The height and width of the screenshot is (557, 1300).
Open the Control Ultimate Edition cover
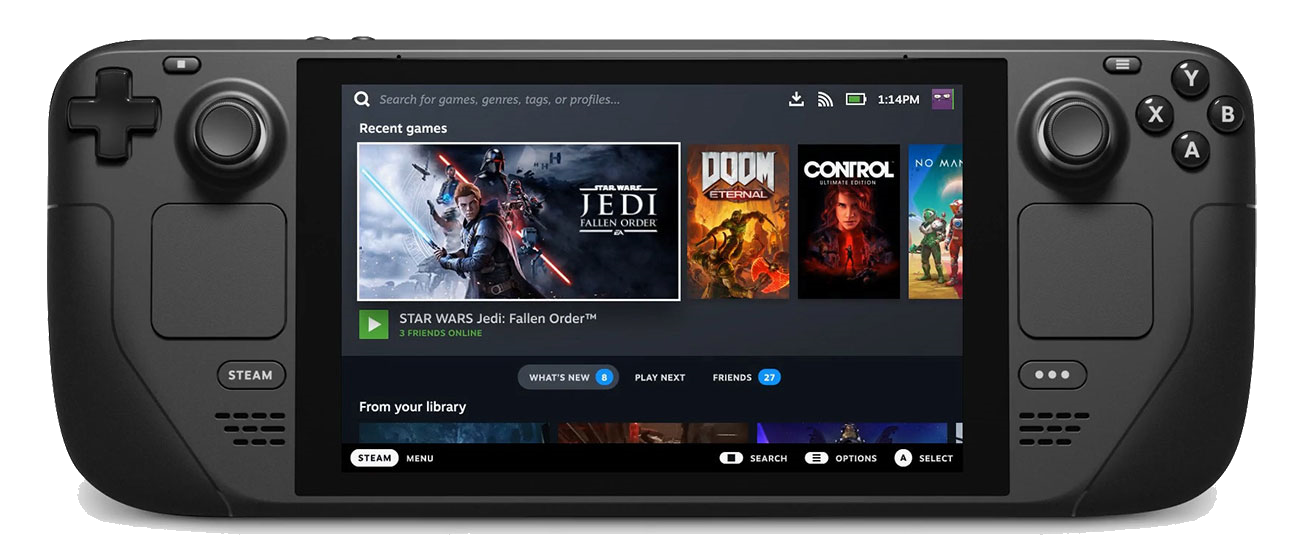pyautogui.click(x=848, y=221)
